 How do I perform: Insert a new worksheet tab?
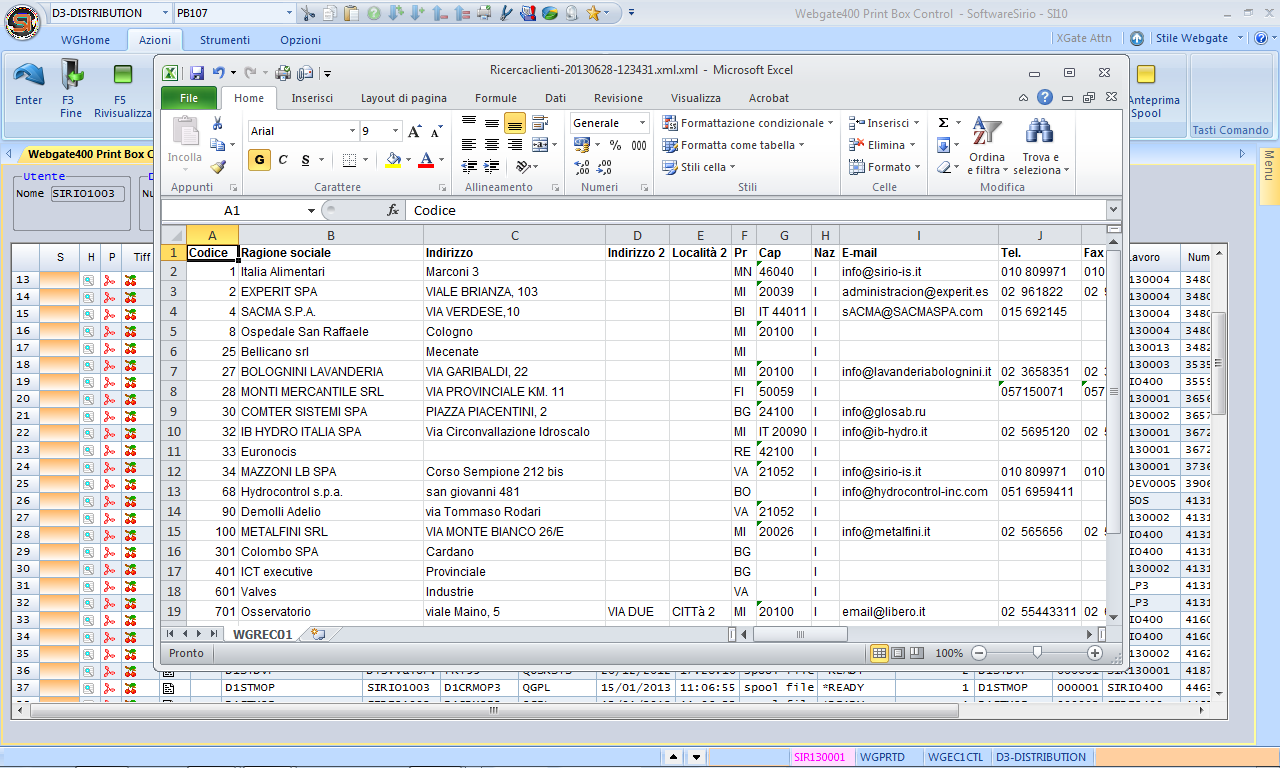[x=318, y=634]
